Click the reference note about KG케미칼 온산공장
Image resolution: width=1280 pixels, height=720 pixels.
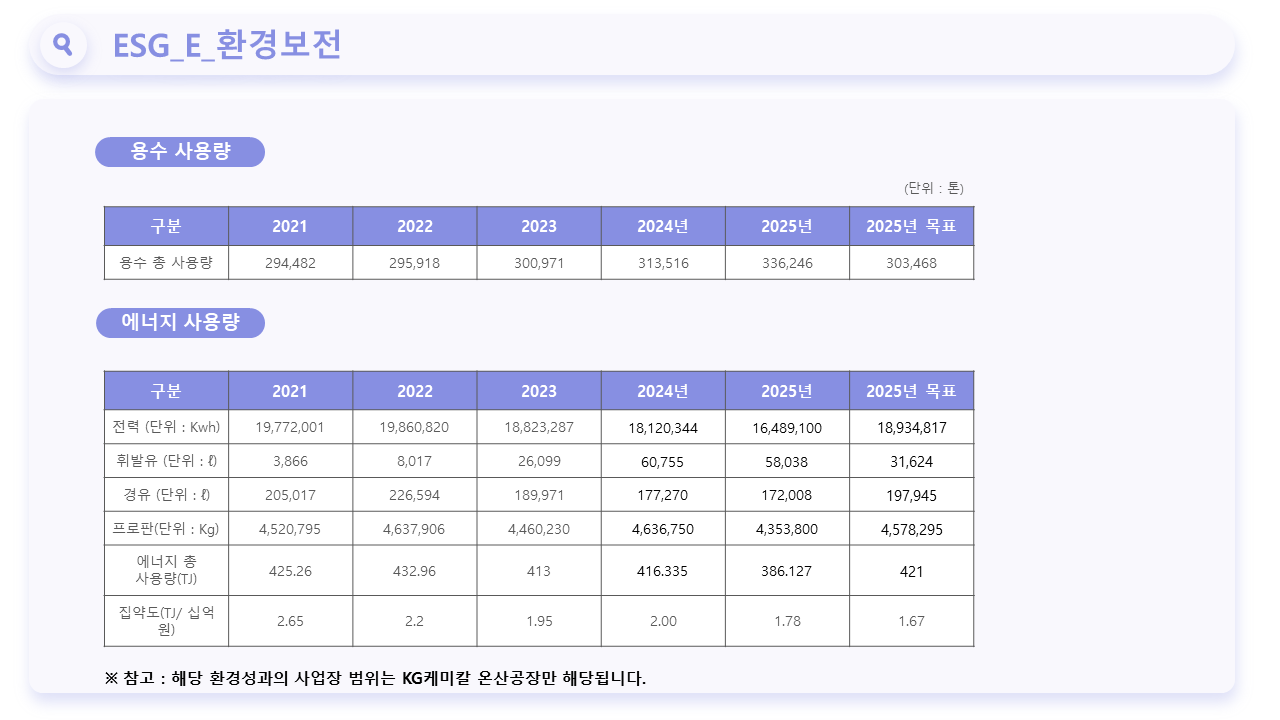pos(375,678)
